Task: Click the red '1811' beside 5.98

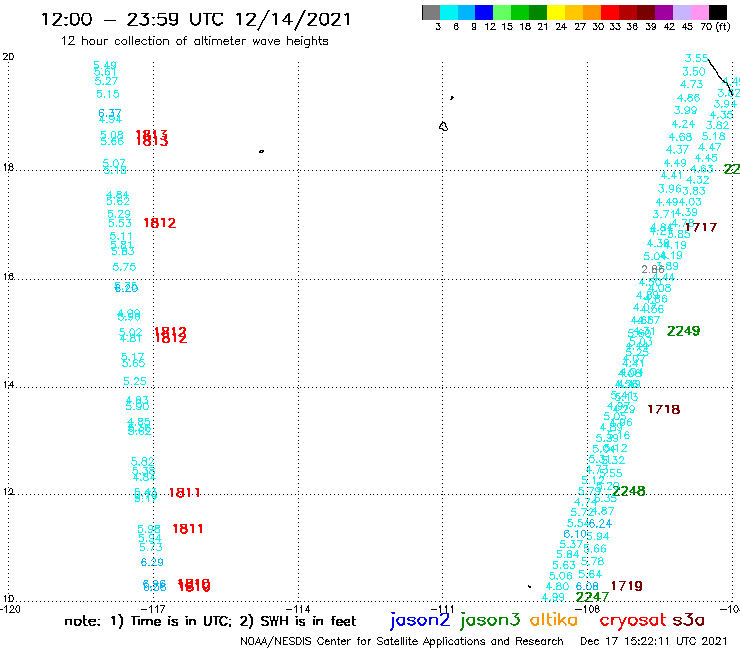Action: (x=188, y=529)
